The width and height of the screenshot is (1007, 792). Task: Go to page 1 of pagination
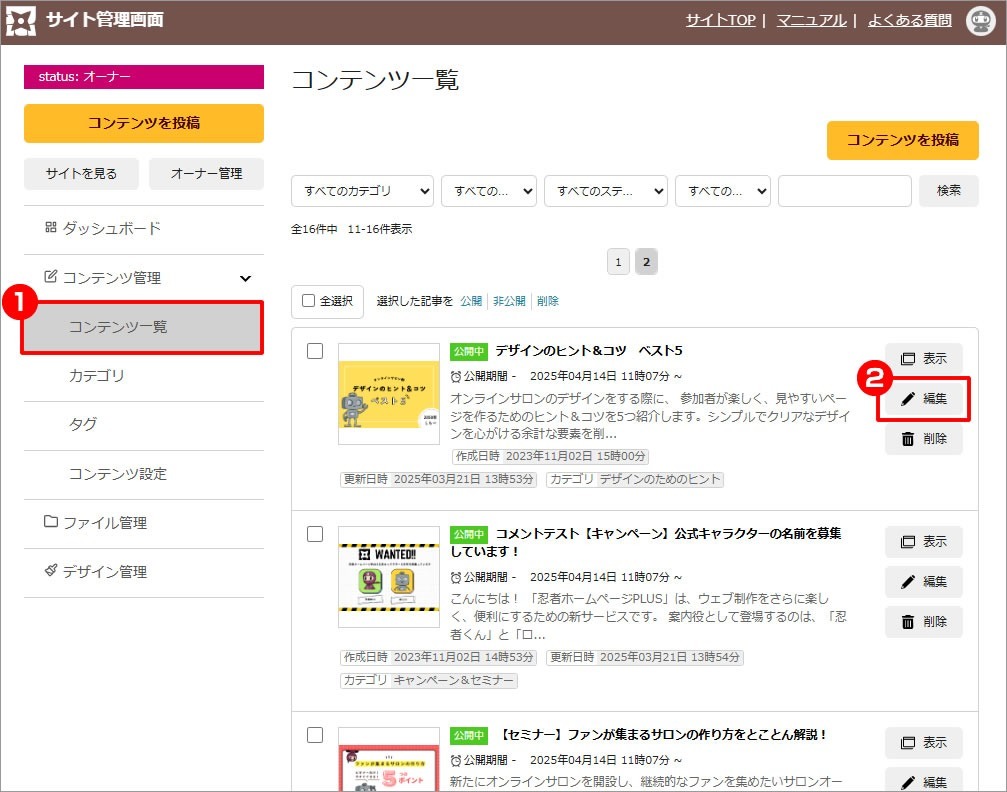(618, 262)
